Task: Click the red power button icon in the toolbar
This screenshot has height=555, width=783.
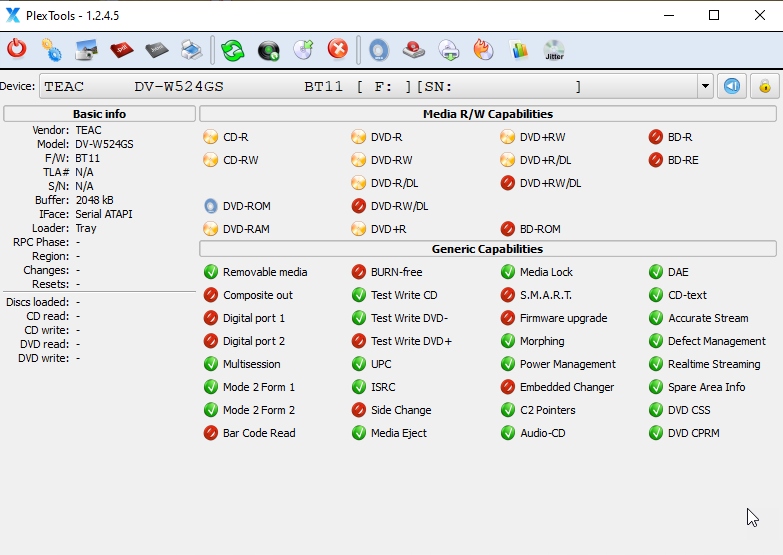Action: [x=16, y=49]
